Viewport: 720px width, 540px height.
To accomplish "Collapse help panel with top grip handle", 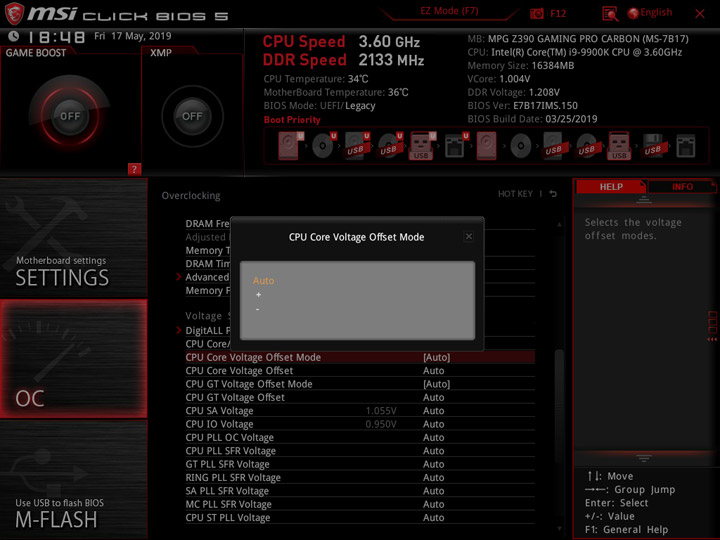I will coord(643,200).
